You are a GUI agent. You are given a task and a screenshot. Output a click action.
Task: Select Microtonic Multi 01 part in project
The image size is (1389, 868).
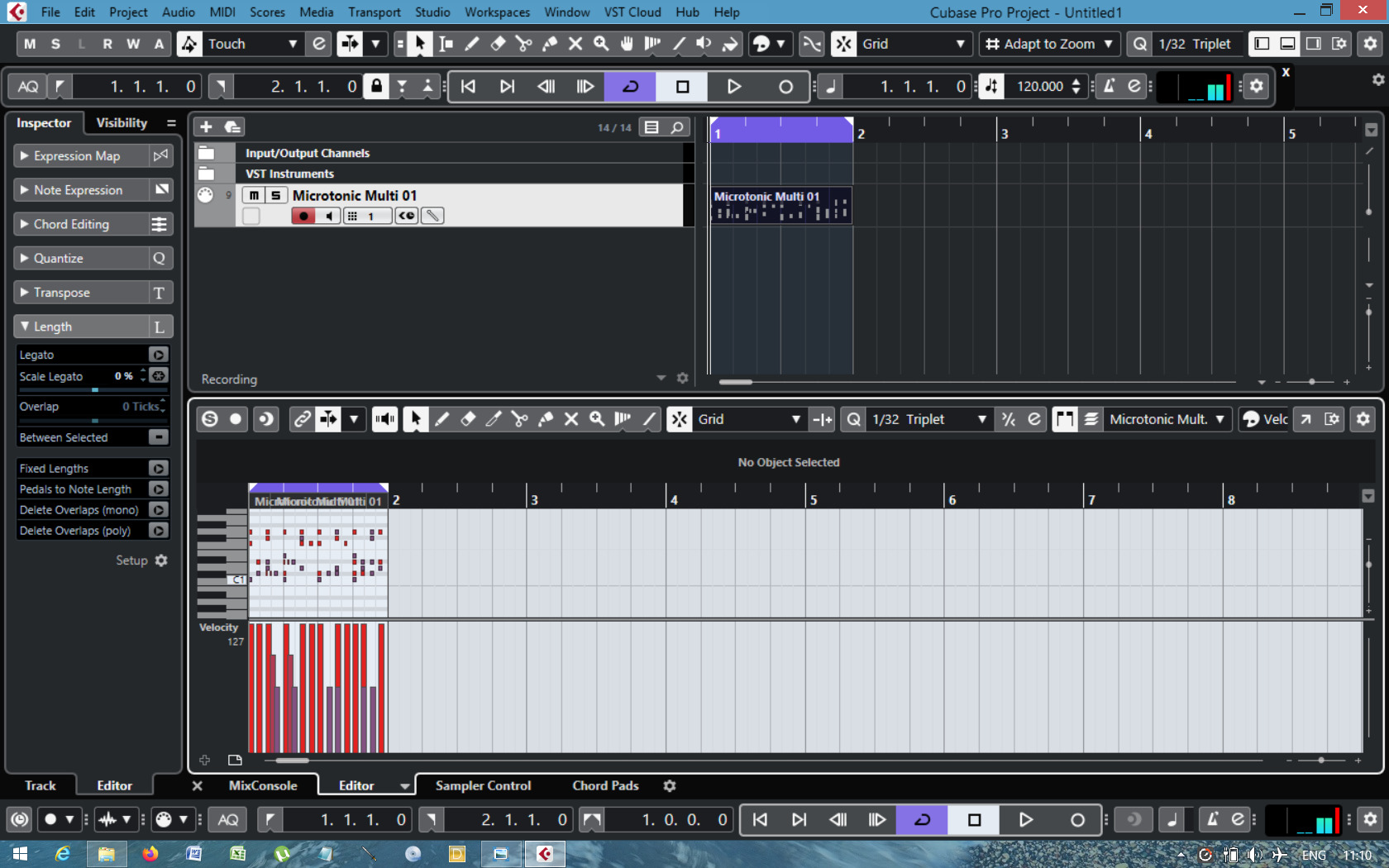pyautogui.click(x=781, y=205)
